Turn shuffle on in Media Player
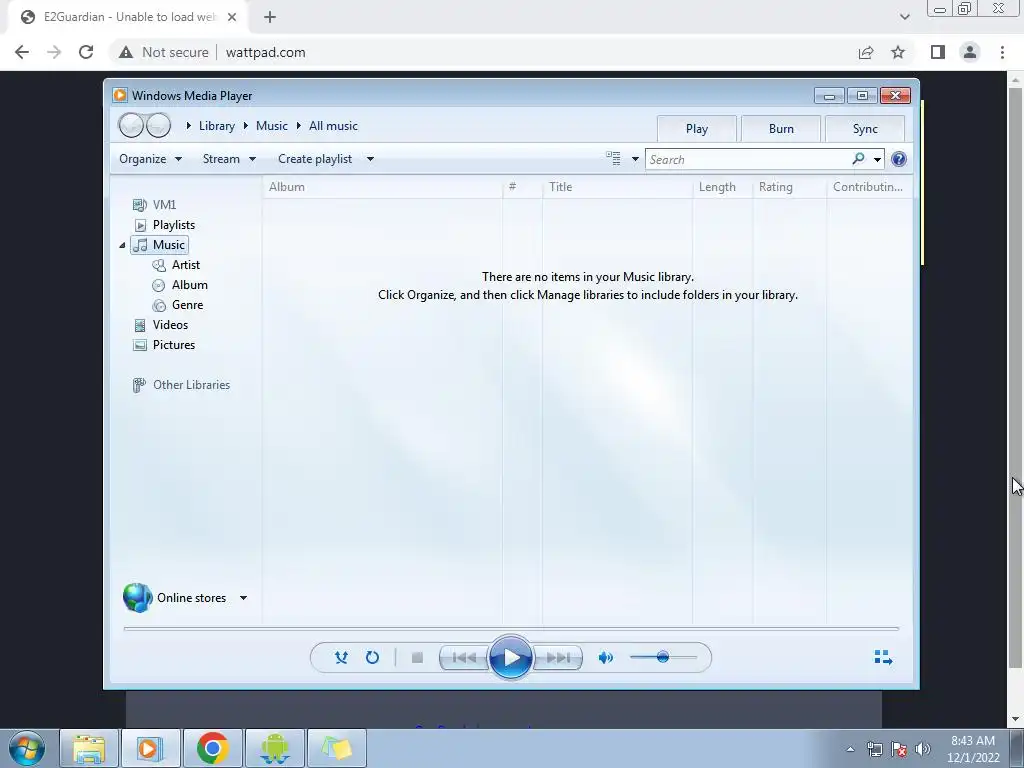 pos(341,658)
